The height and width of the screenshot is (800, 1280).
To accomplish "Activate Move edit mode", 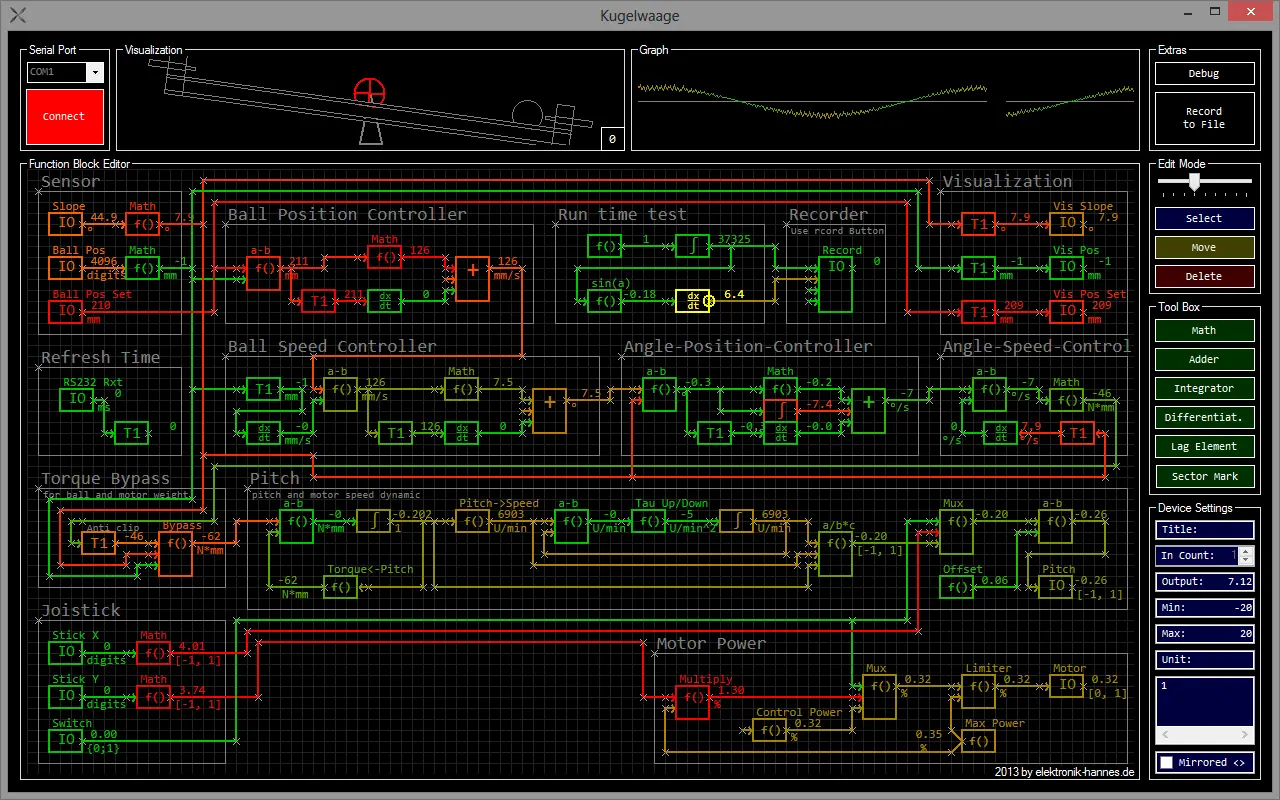I will click(1203, 247).
